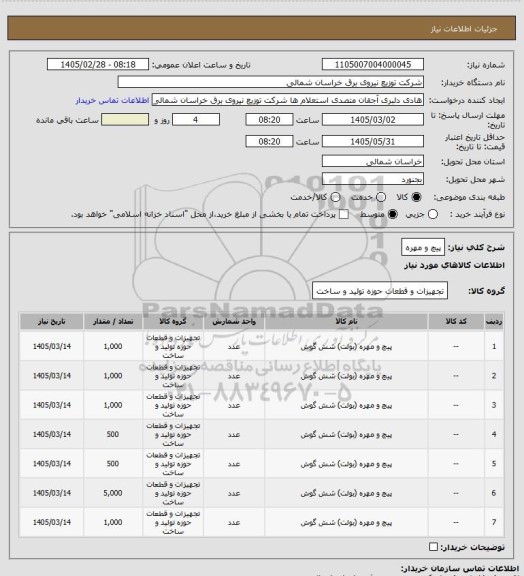Click the اطلاعات کالاهای مورد نیاز heading

point(454,265)
